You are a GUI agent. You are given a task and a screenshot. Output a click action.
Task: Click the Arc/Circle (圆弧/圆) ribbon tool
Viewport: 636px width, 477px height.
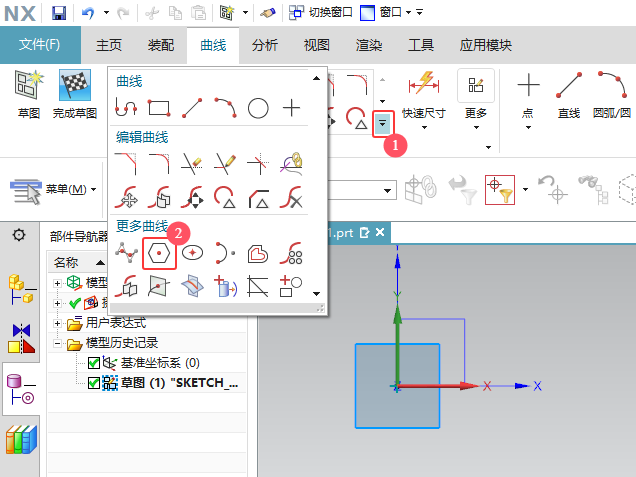[x=612, y=94]
